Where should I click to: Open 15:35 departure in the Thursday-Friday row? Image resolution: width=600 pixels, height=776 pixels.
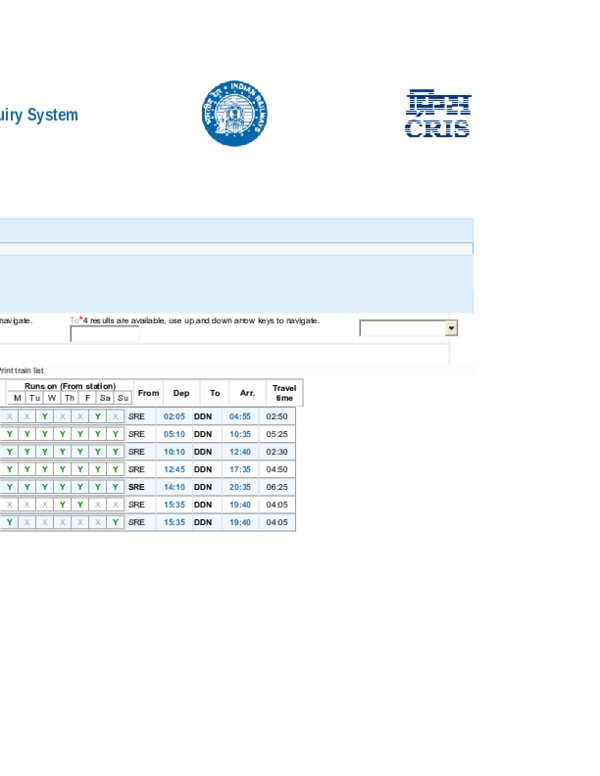point(174,505)
